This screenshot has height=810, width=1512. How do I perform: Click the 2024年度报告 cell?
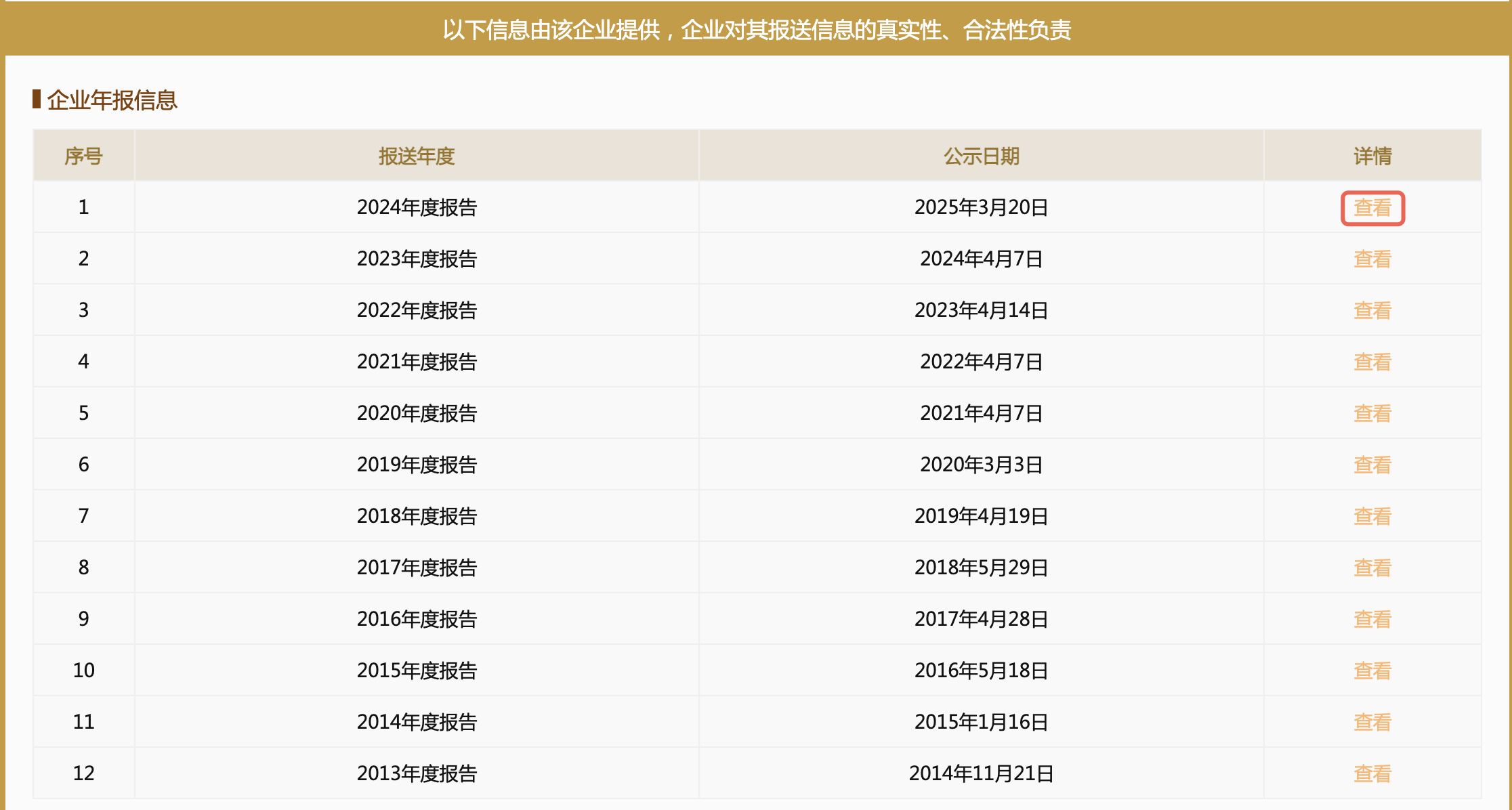[417, 207]
